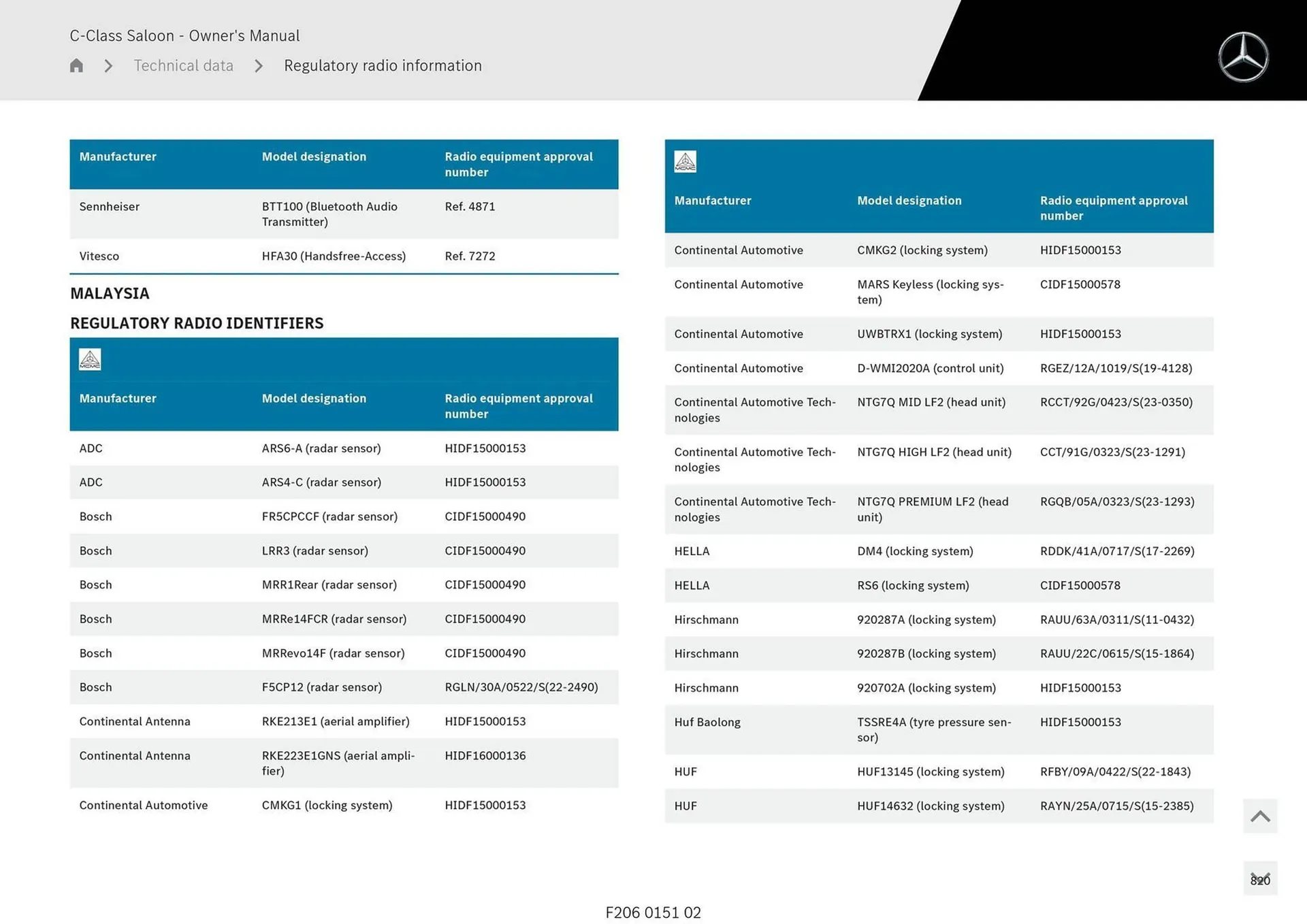Click the C-Class Saloon Owner's Manual title
Image resolution: width=1307 pixels, height=924 pixels.
184,35
